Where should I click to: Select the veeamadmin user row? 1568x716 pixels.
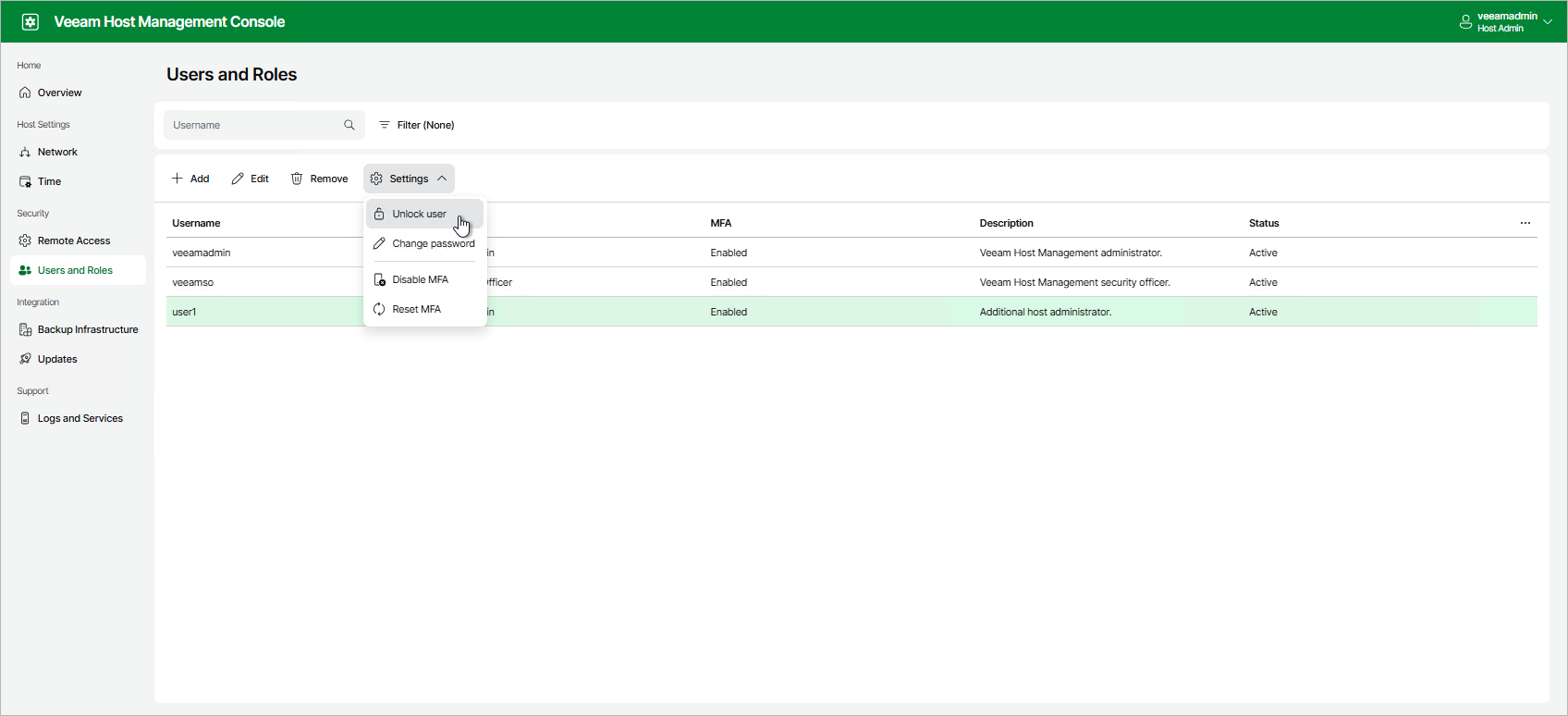[851, 253]
